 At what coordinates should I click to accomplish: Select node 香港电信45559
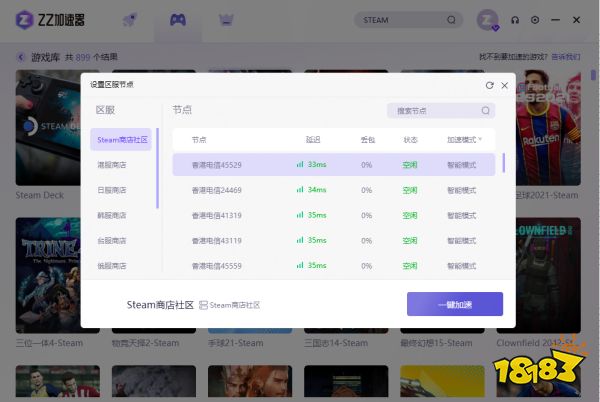click(334, 266)
